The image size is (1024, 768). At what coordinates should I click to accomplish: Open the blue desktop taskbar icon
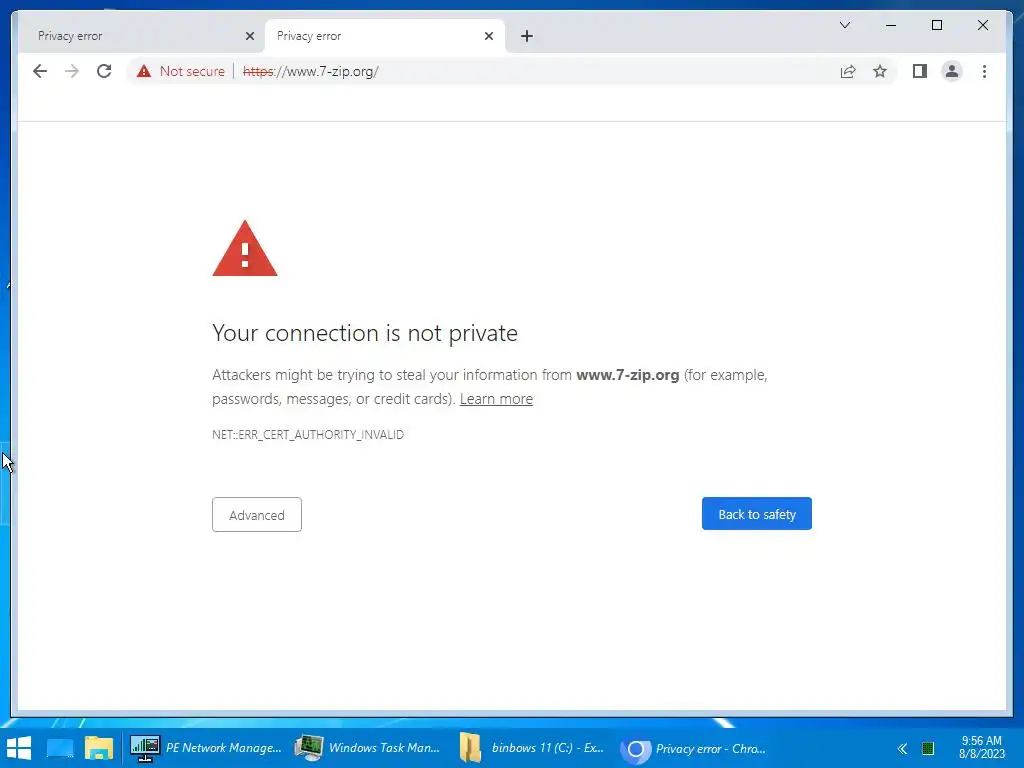60,748
